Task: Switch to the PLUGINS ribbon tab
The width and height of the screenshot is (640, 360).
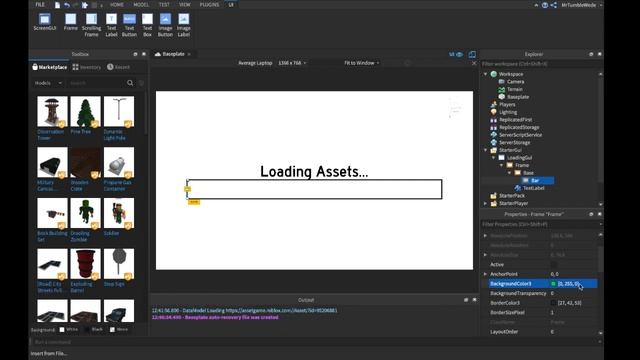Action: click(x=209, y=4)
